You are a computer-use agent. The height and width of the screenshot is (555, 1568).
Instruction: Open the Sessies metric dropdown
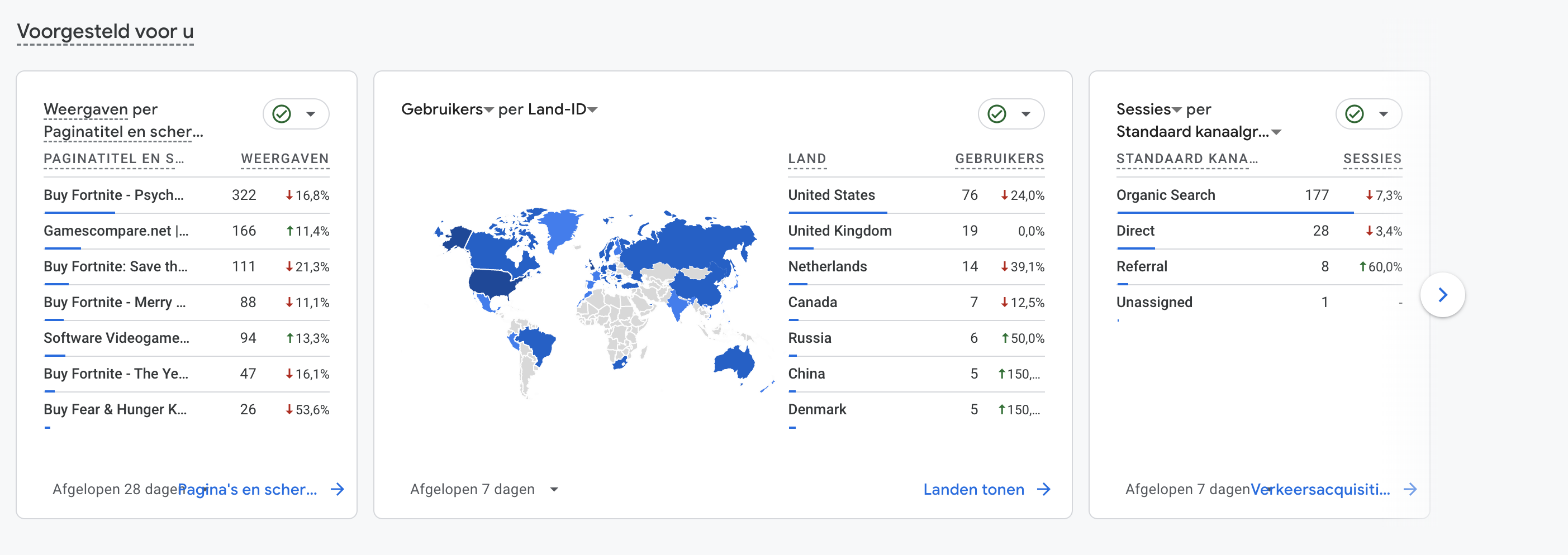pyautogui.click(x=1148, y=109)
